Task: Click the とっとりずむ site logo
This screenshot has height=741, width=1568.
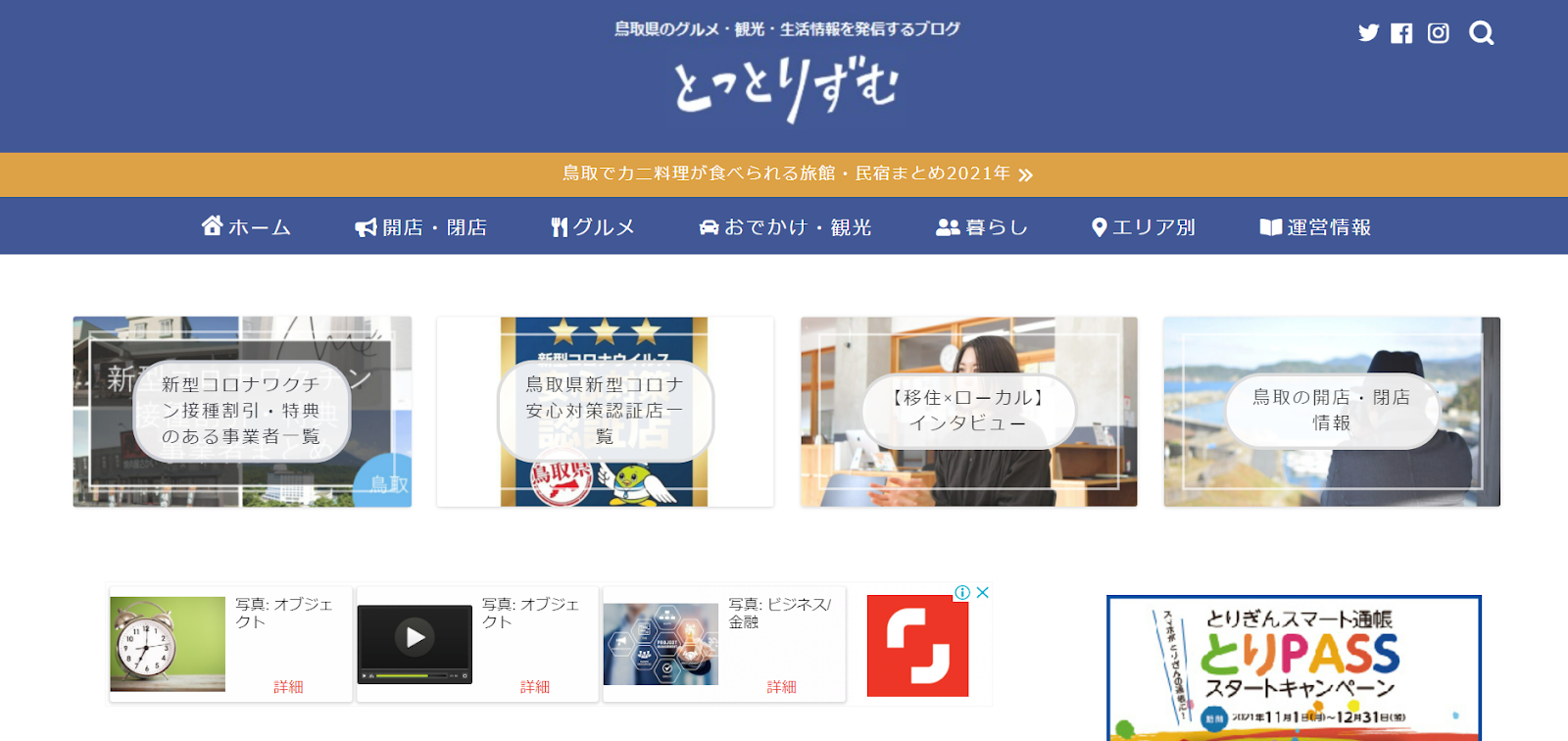Action: [786, 87]
